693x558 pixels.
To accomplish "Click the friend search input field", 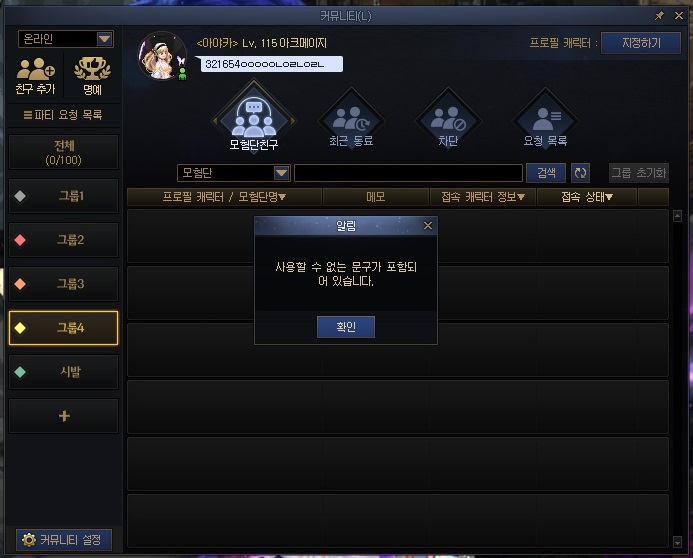I will pyautogui.click(x=408, y=173).
